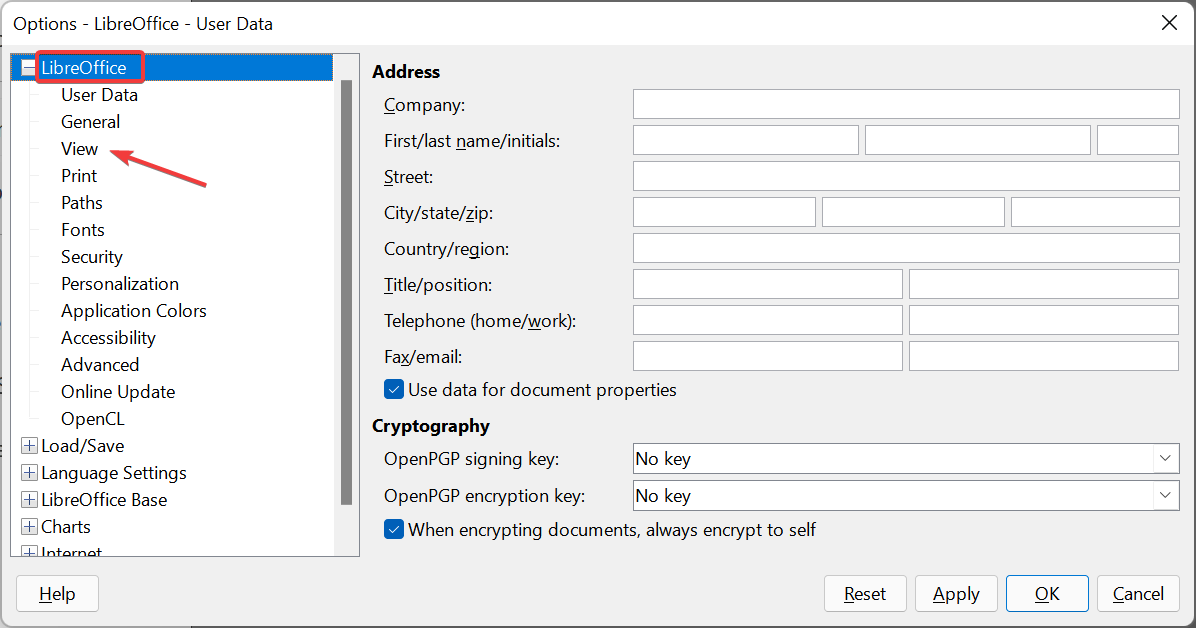This screenshot has height=628, width=1196.
Task: Select Personalization in the tree
Action: click(x=119, y=284)
